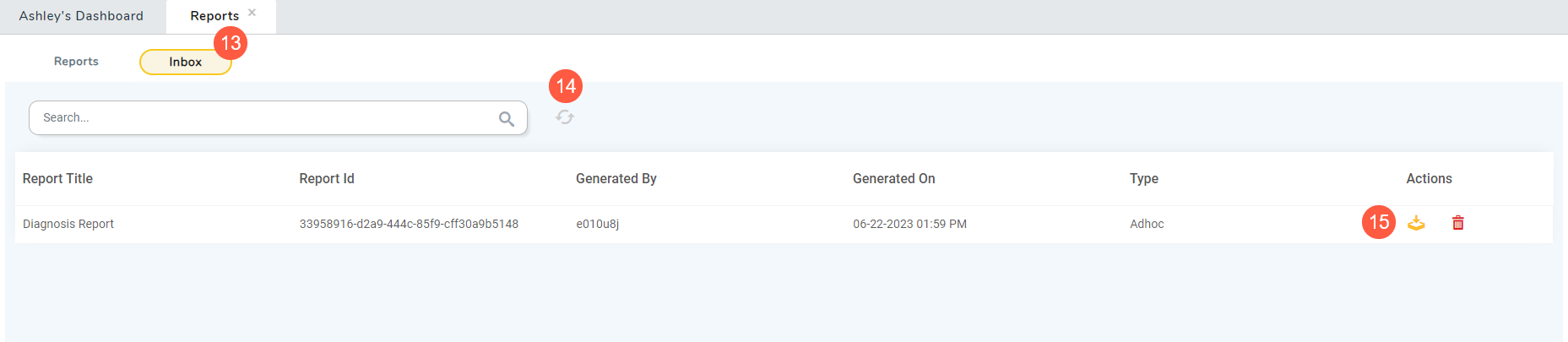Sort by Generated On column header

point(893,179)
